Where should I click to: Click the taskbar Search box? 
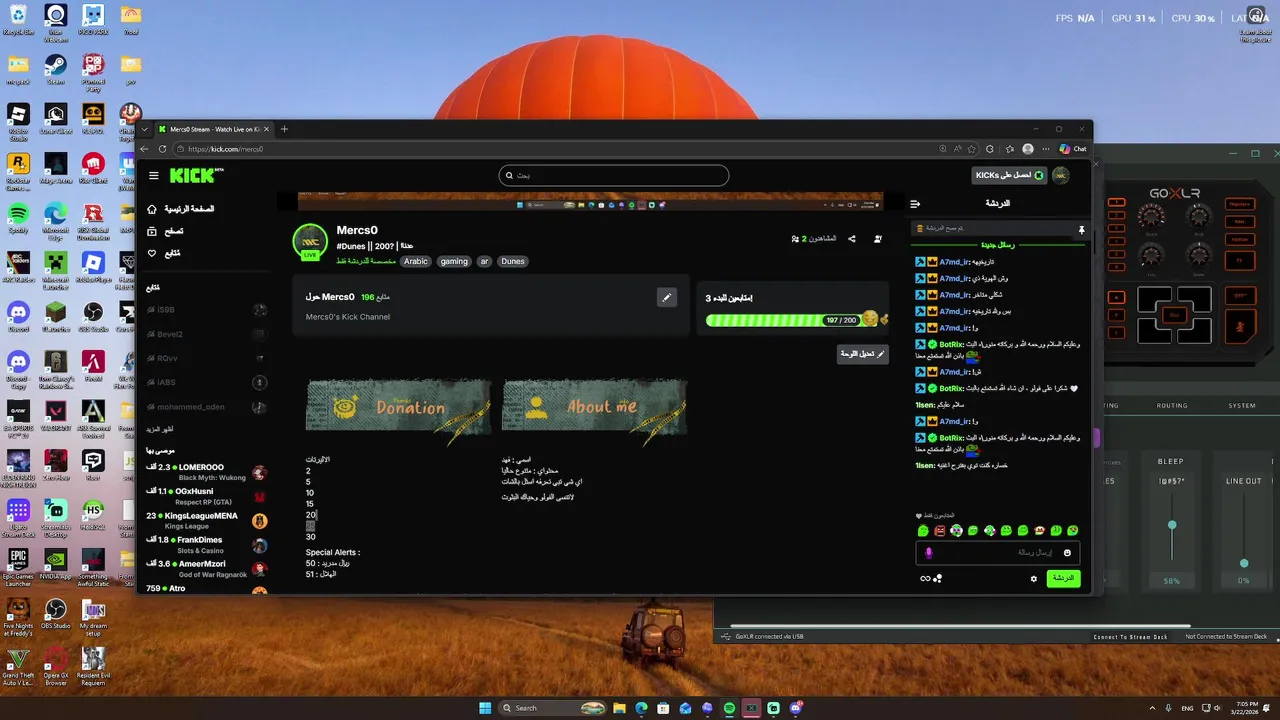(x=554, y=708)
